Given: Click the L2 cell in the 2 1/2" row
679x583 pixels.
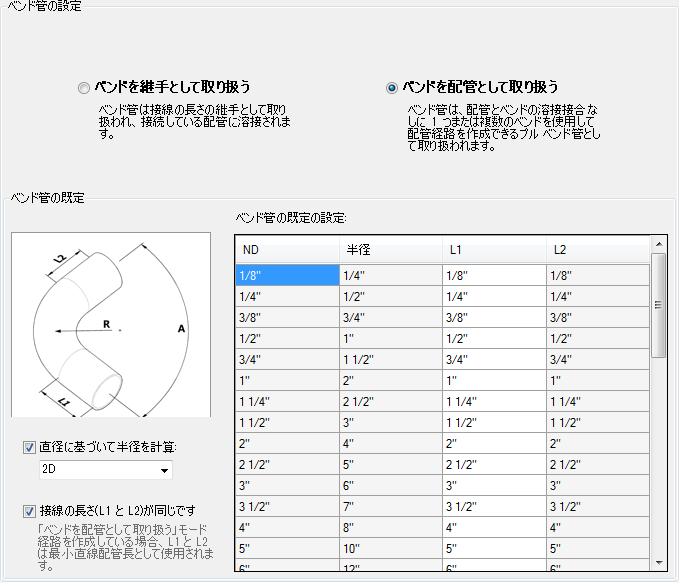Looking at the screenshot, I should click(598, 464).
